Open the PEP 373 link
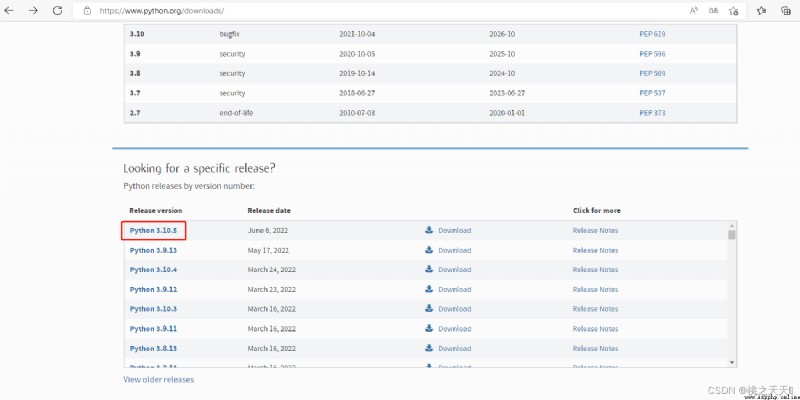800x400 pixels. pyautogui.click(x=653, y=113)
